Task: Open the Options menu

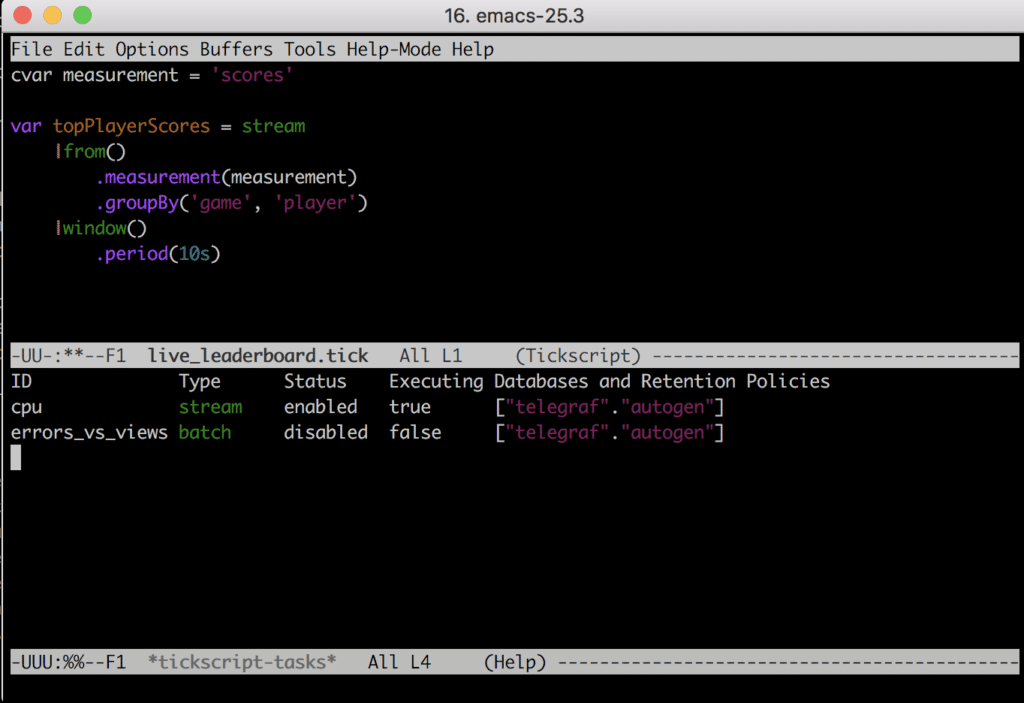Action: [151, 49]
